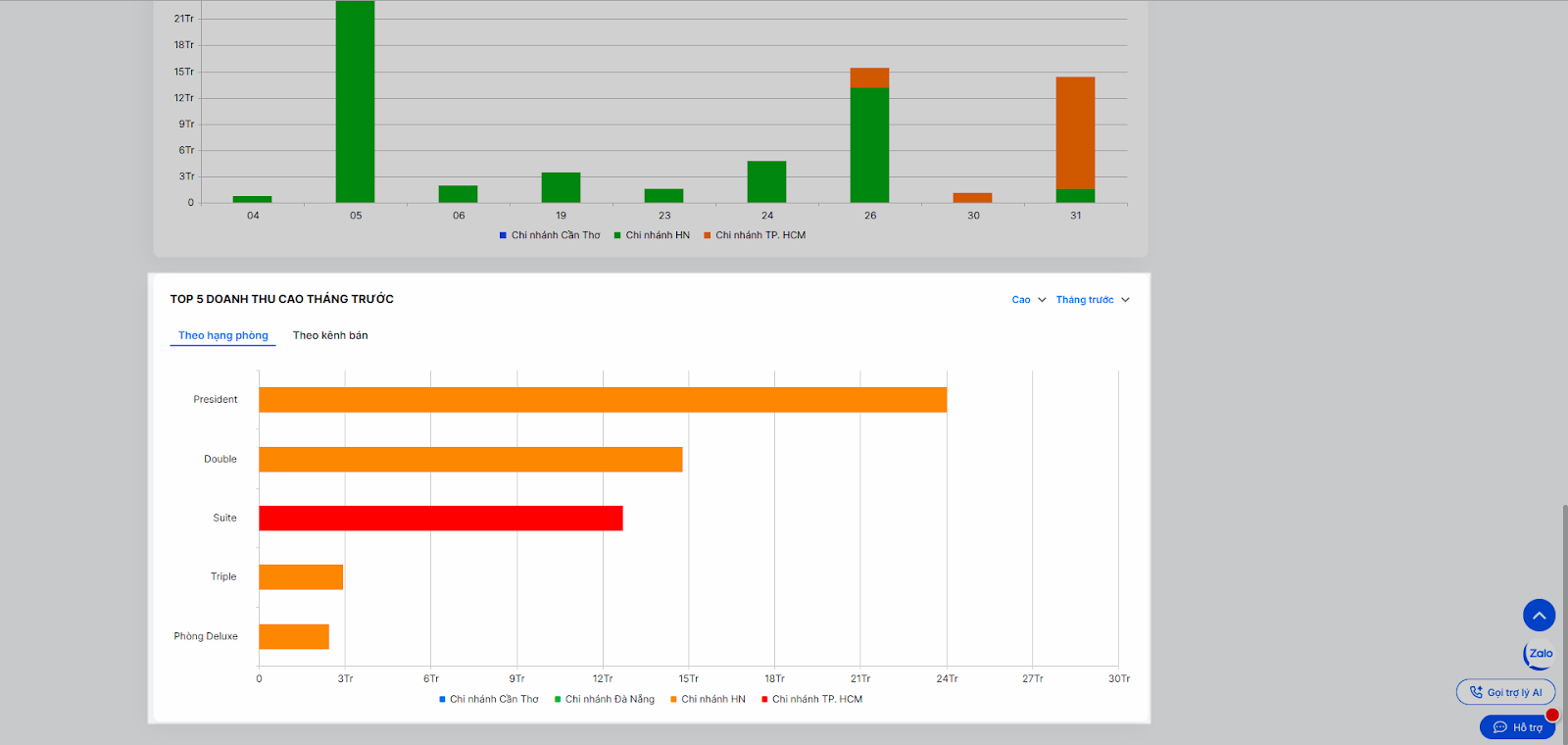Toggle Chi nhánh Đà Nẵng in Top 5 chart legend
Screen dimensions: 1568x745
pos(605,699)
